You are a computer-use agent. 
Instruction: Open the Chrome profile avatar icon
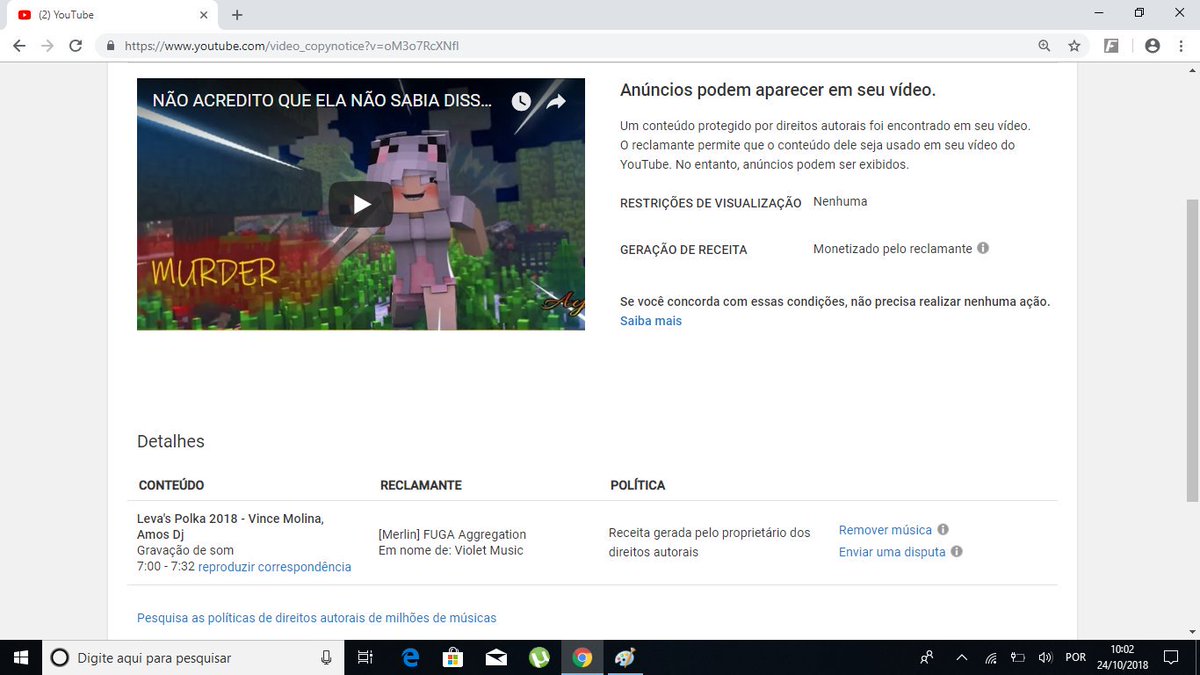point(1152,46)
